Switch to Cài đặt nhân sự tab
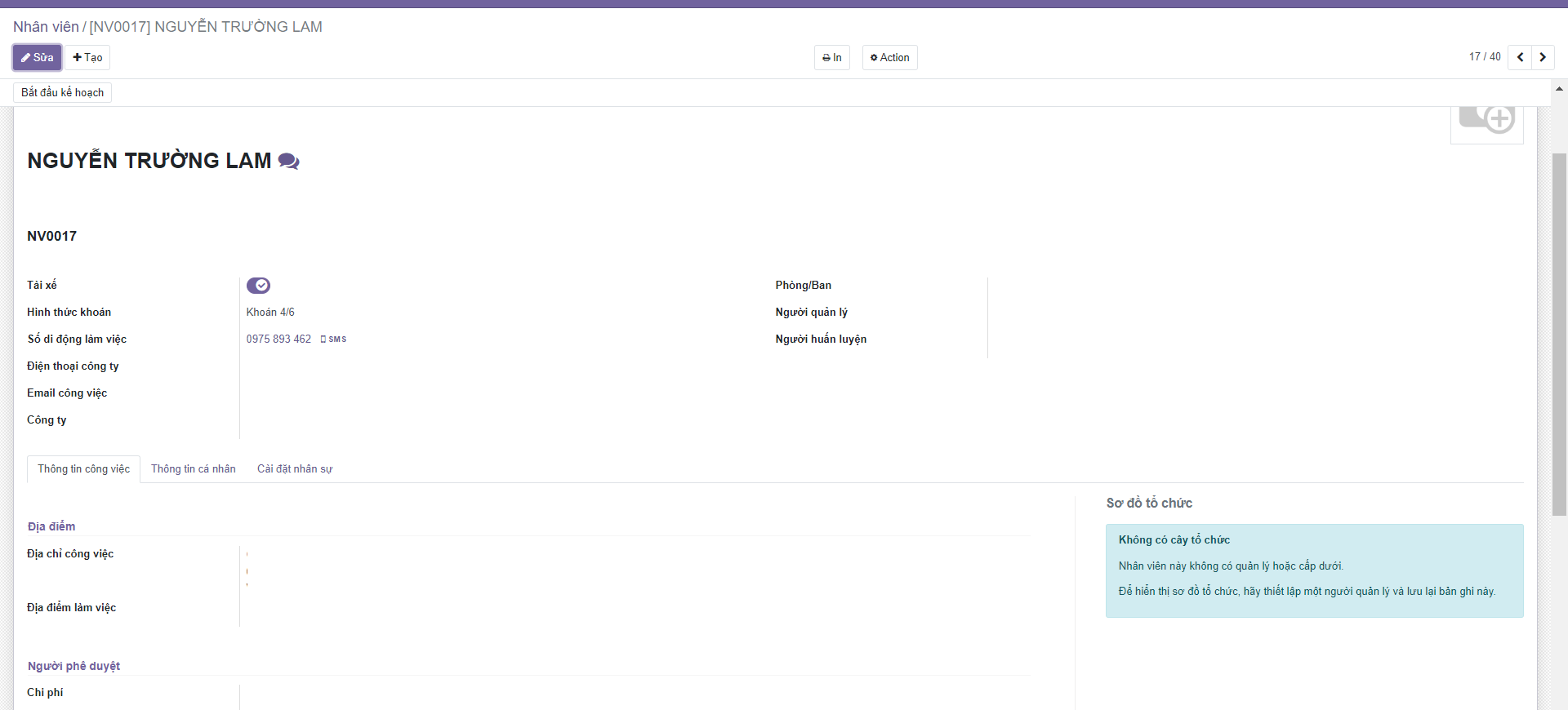This screenshot has width=1568, height=710. pyautogui.click(x=295, y=469)
